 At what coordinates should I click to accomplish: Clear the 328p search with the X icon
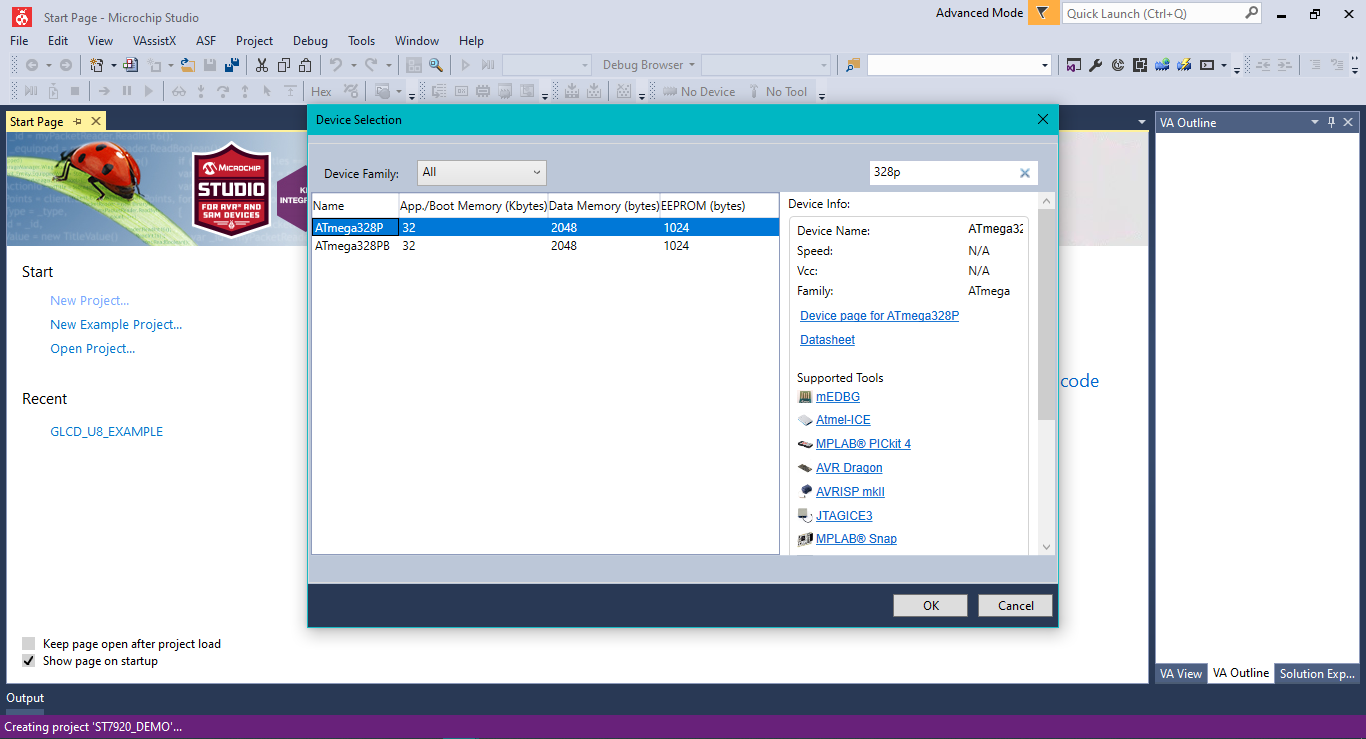[x=1024, y=173]
